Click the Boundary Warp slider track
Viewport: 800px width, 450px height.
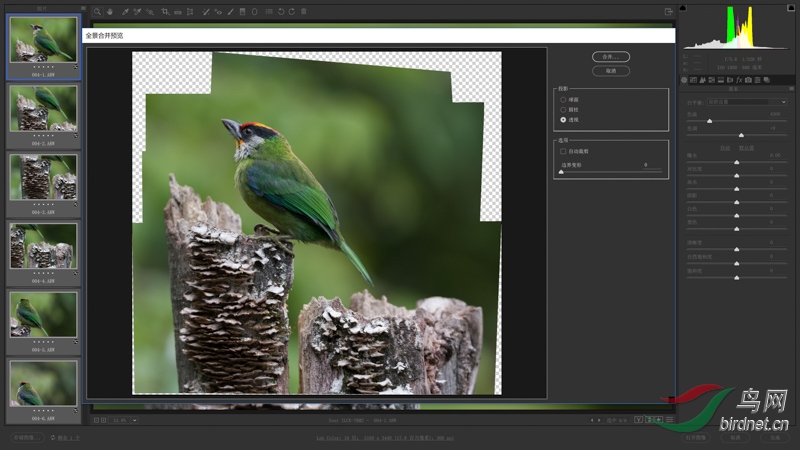(610, 172)
